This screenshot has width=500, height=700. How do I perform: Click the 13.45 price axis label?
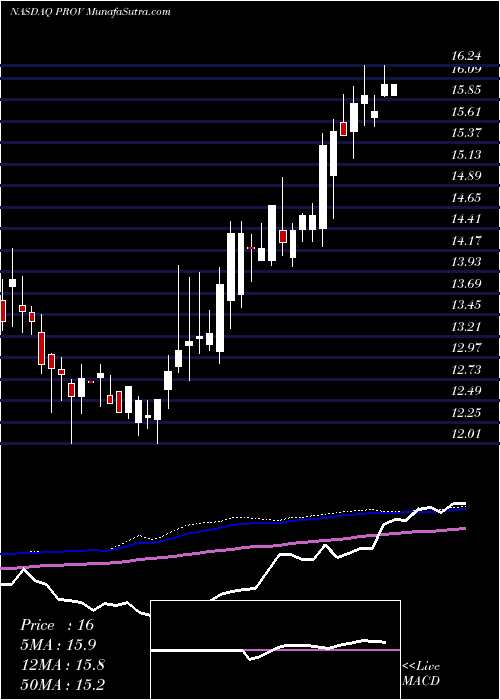click(x=467, y=305)
